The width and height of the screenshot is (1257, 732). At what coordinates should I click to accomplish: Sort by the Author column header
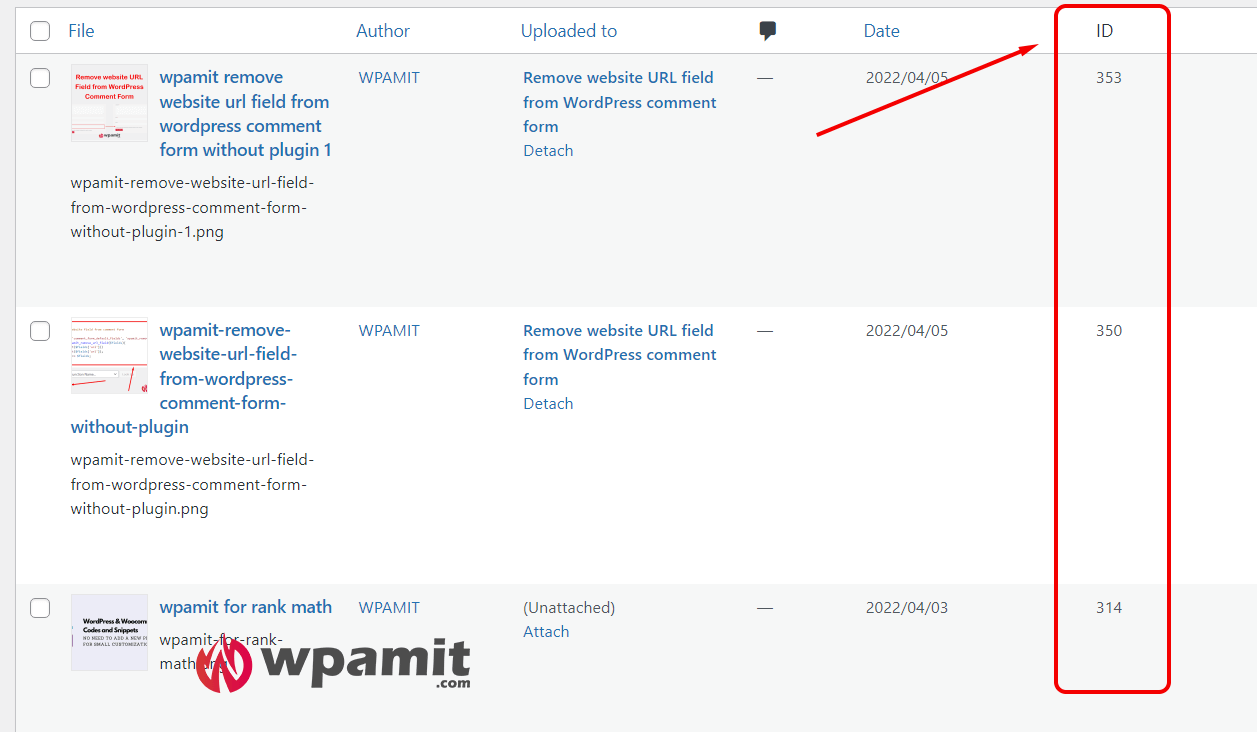(x=383, y=31)
